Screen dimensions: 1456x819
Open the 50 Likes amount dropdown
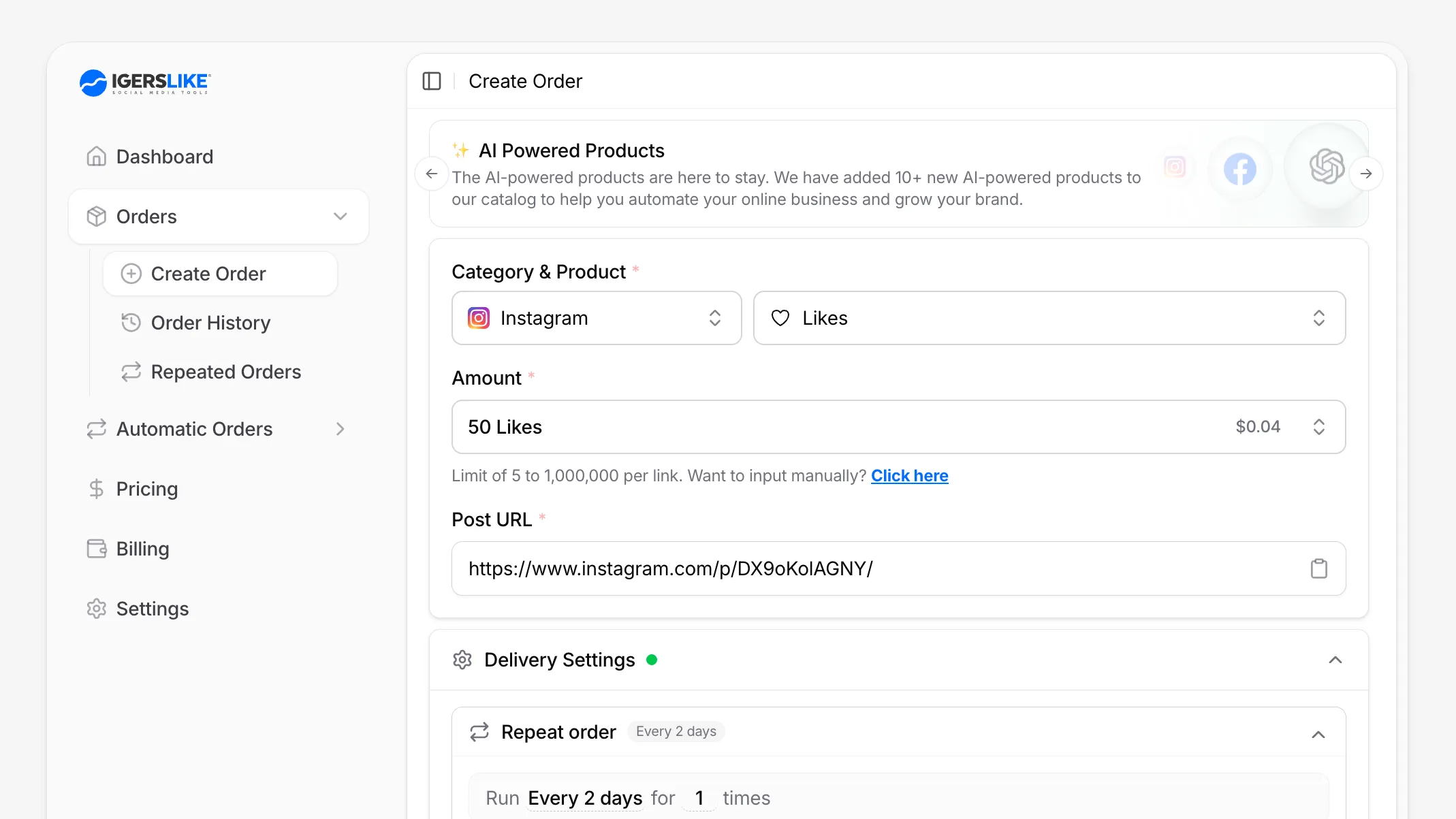pyautogui.click(x=899, y=427)
